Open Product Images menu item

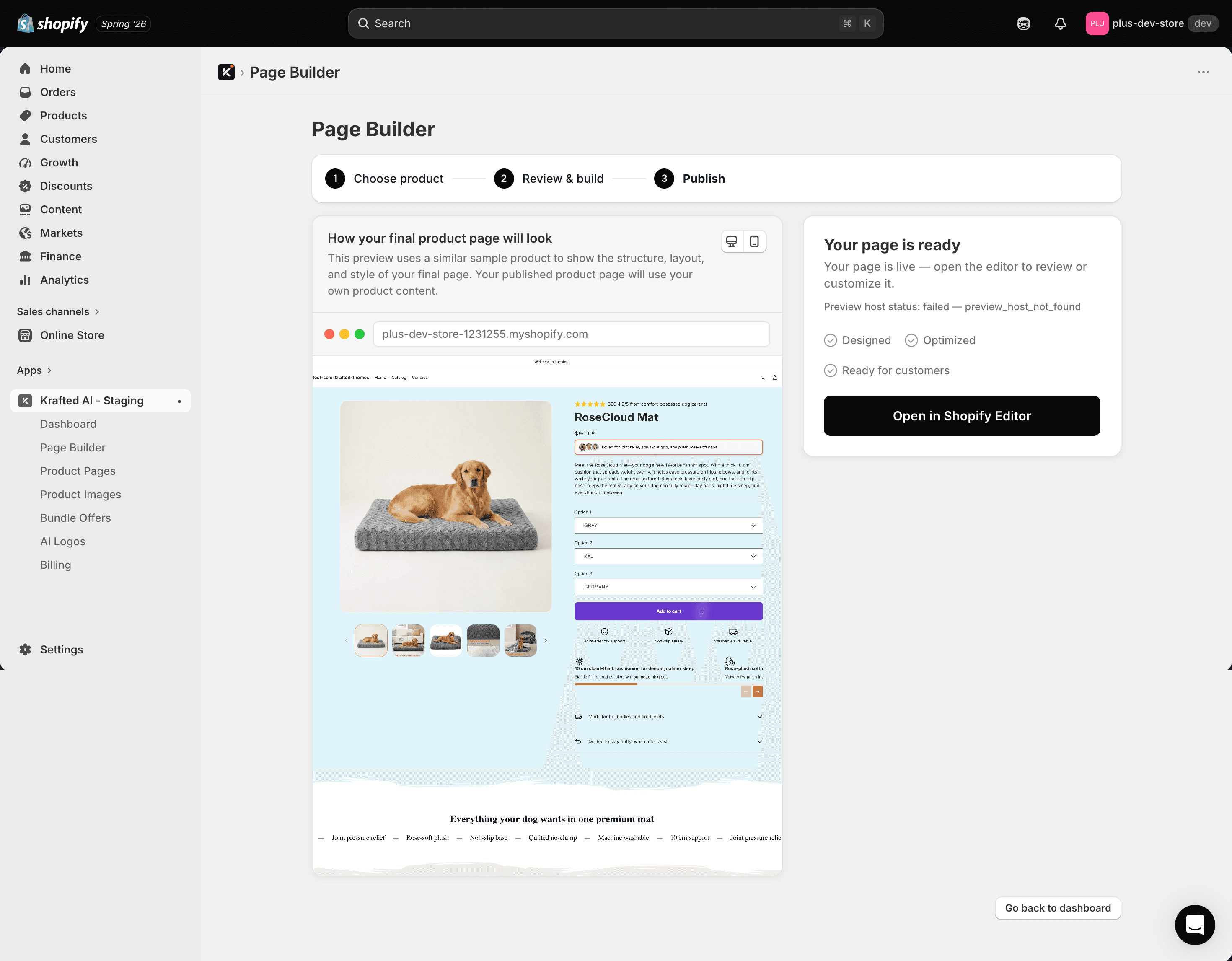pyautogui.click(x=80, y=494)
